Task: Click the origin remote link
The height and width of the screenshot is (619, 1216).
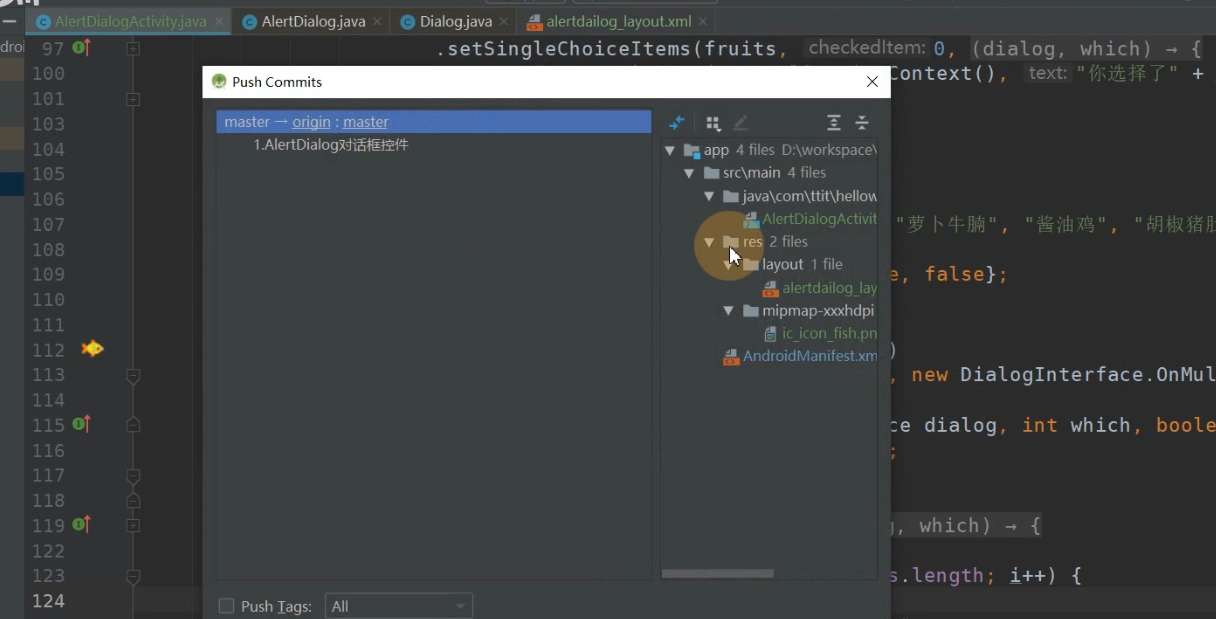Action: (311, 122)
